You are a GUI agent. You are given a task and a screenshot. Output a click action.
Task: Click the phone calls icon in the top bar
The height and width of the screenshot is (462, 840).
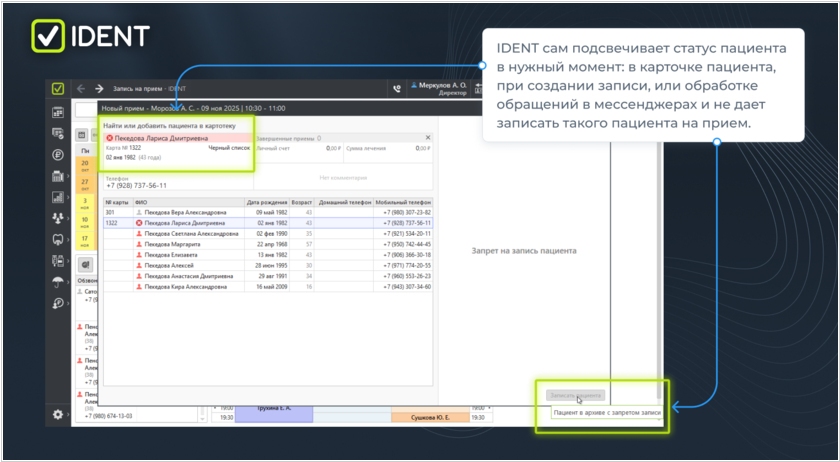[397, 89]
